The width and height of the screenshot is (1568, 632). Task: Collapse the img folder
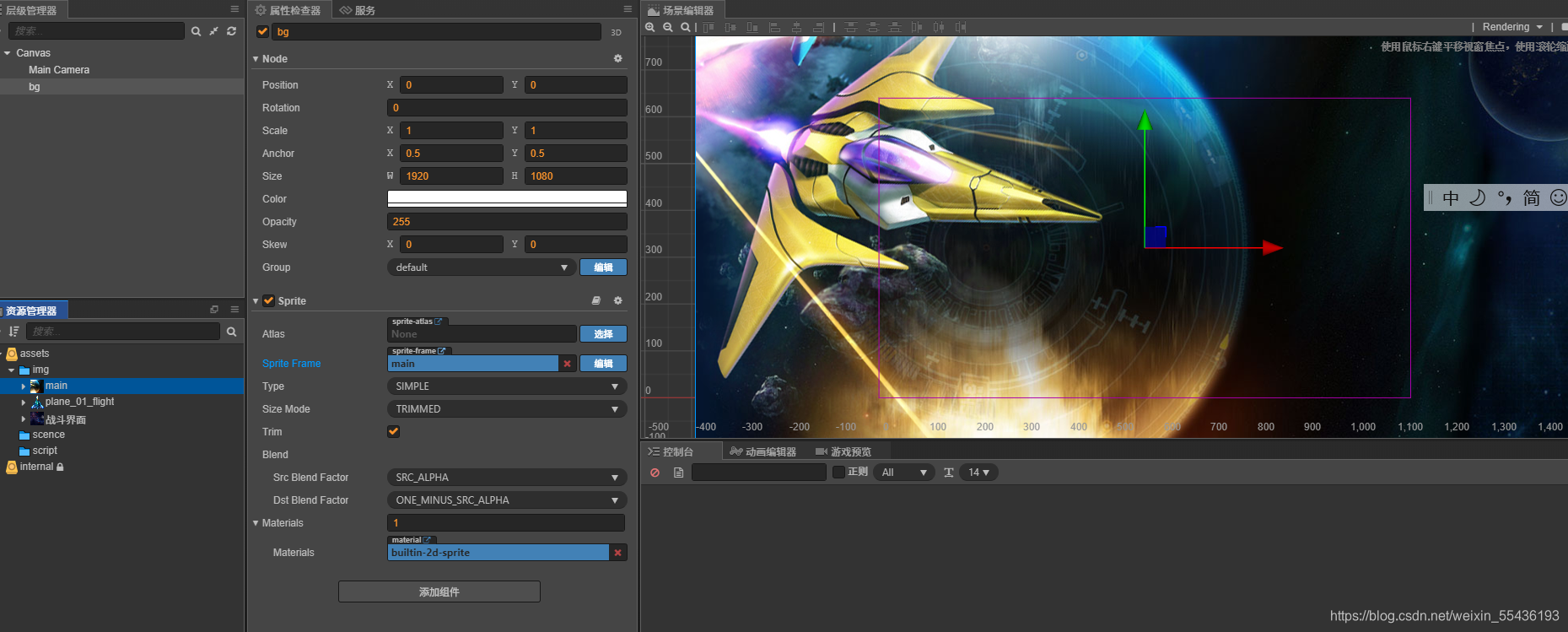tap(11, 370)
